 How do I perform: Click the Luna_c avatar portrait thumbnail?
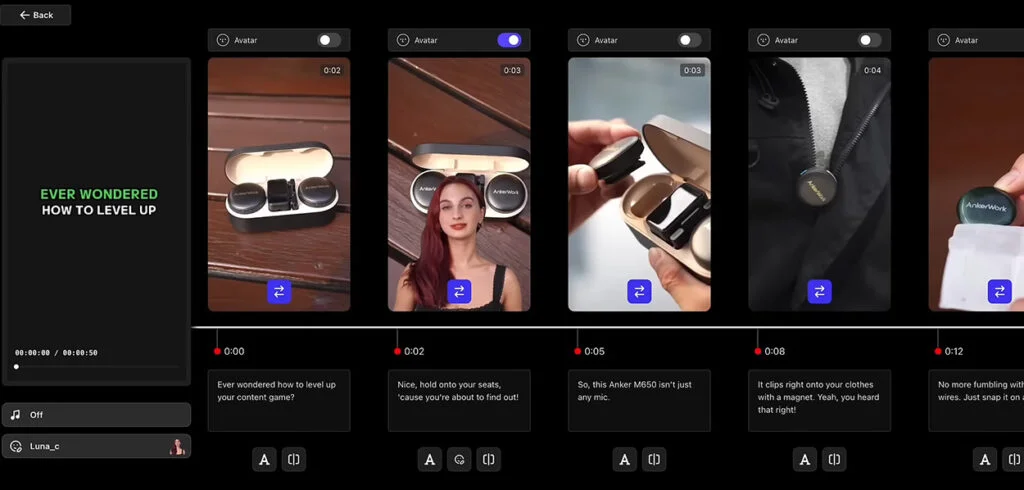(x=177, y=446)
